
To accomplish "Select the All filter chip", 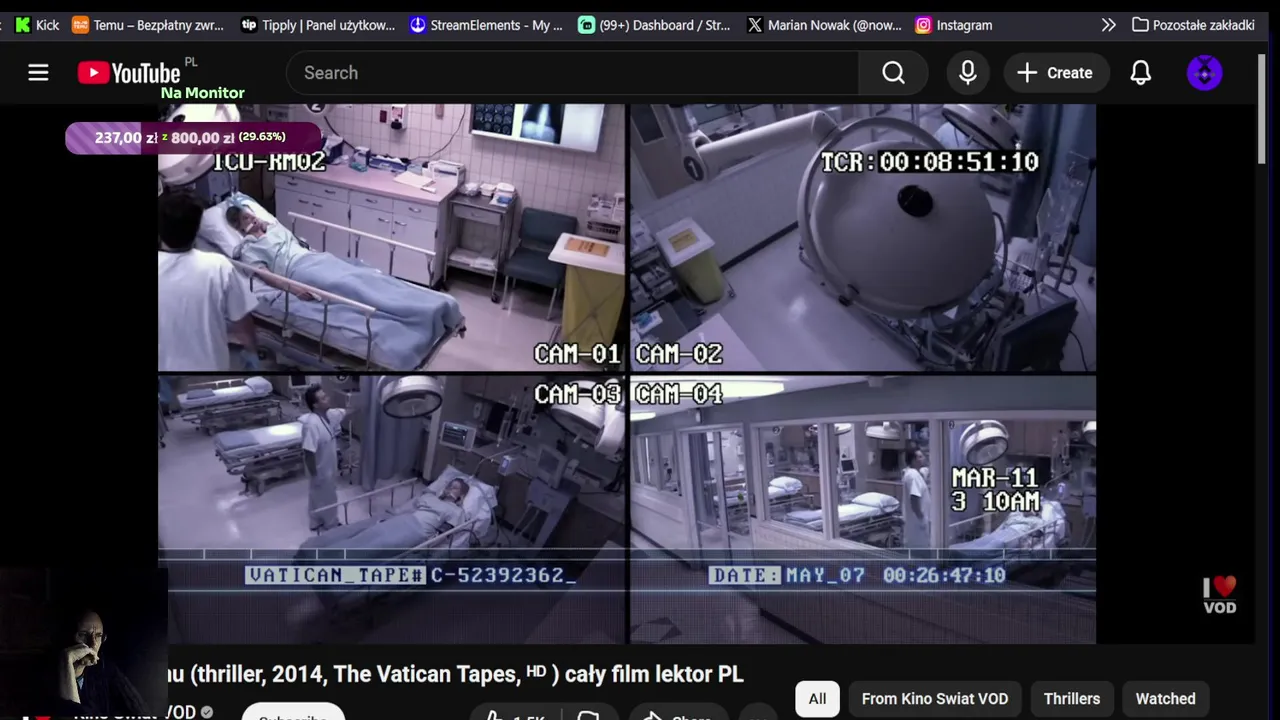I will point(817,699).
